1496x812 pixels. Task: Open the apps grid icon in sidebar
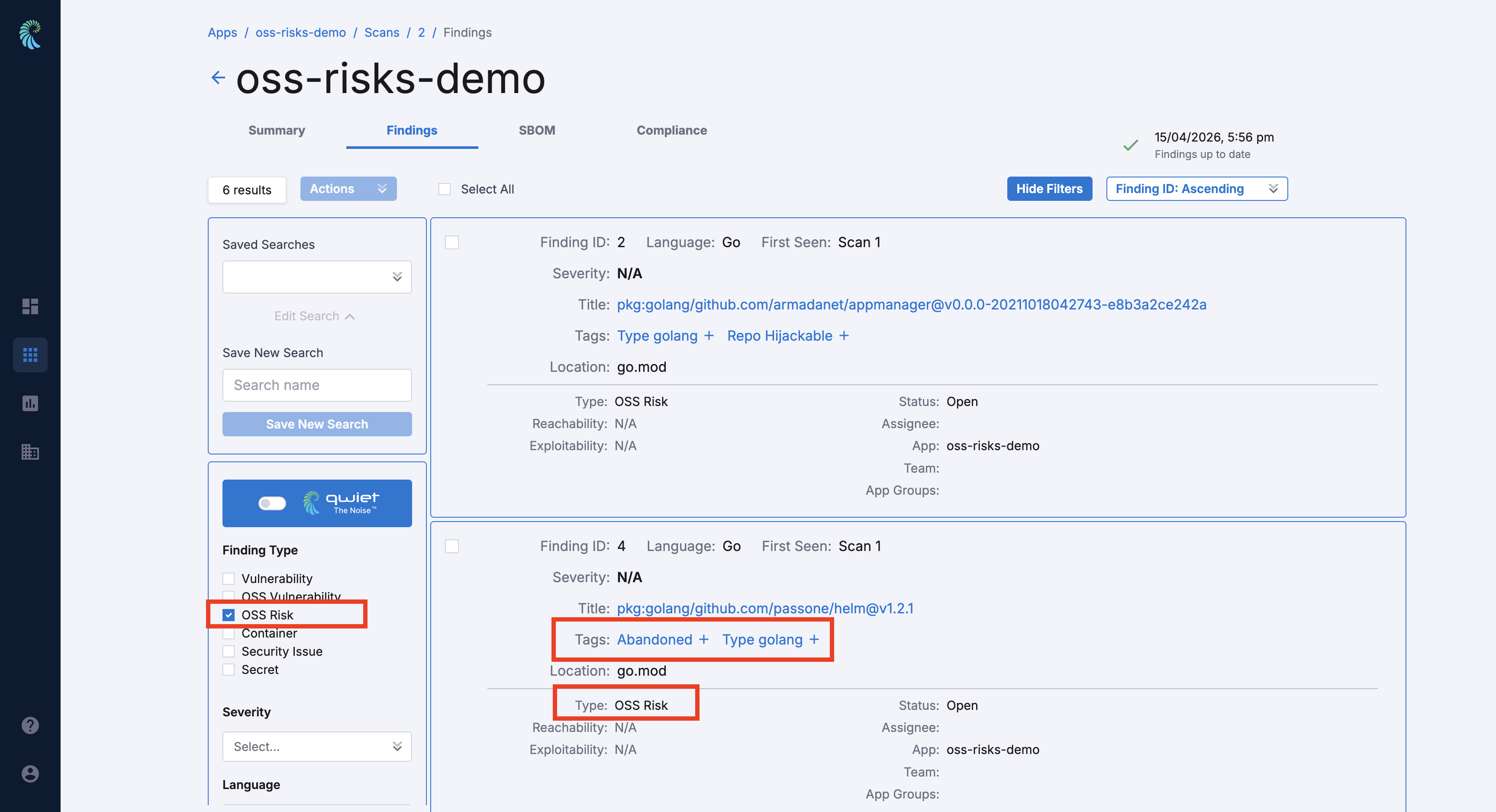(x=29, y=354)
